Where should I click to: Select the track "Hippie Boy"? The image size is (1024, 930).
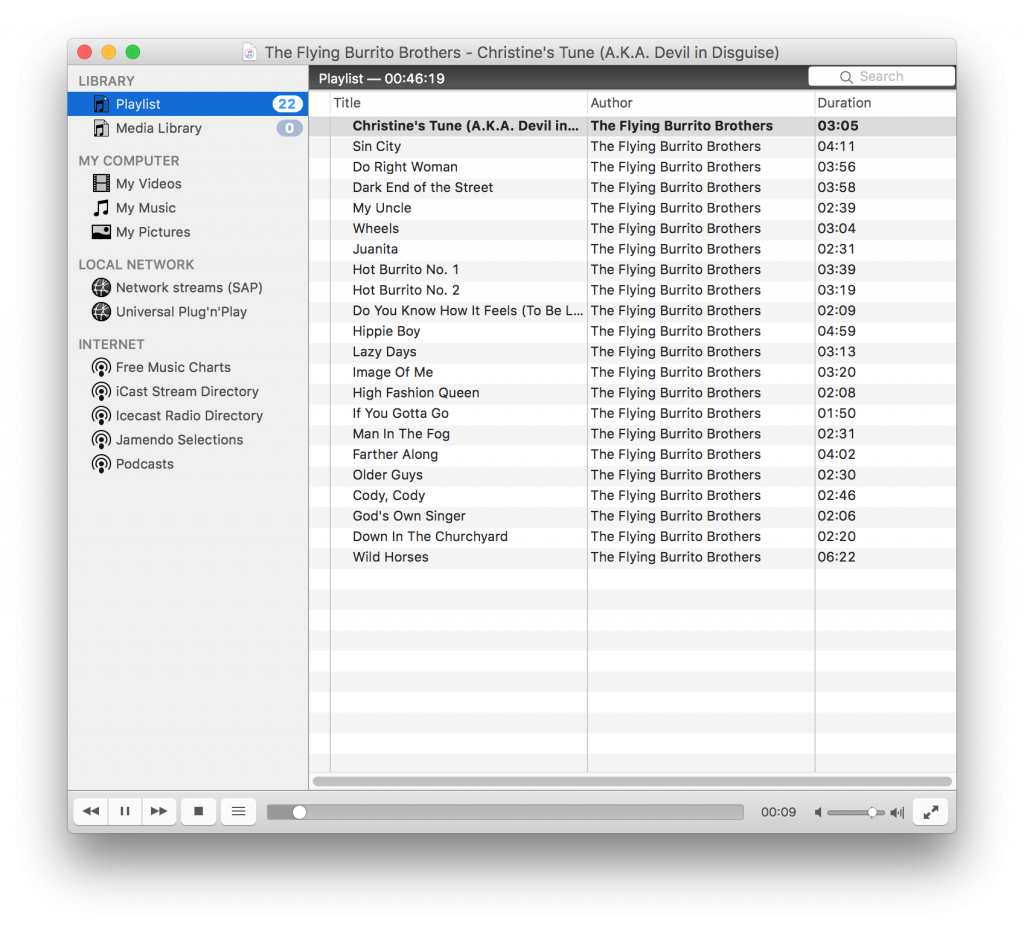[632, 331]
